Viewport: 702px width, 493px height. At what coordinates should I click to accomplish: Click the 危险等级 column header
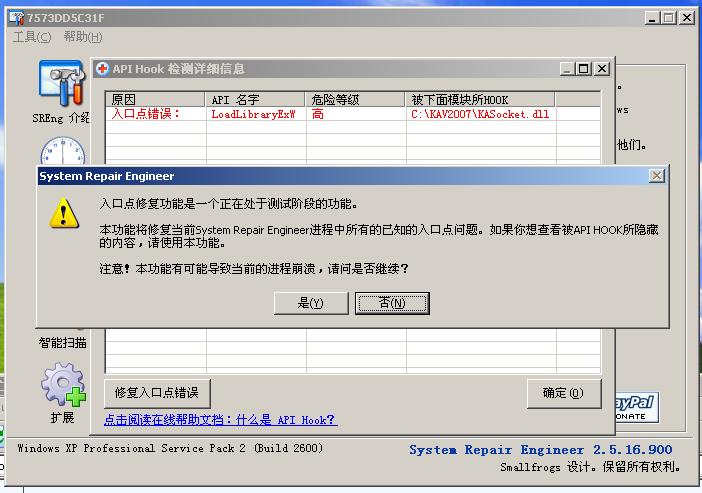pos(355,99)
